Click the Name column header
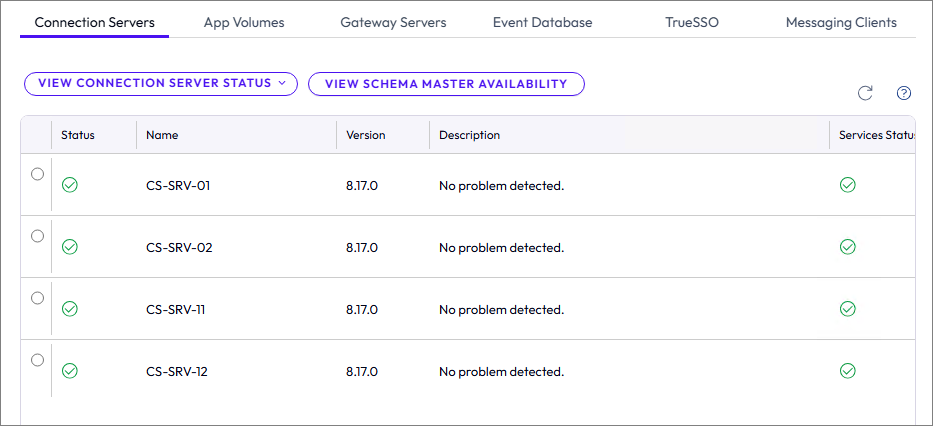The height and width of the screenshot is (426, 933). click(x=162, y=135)
